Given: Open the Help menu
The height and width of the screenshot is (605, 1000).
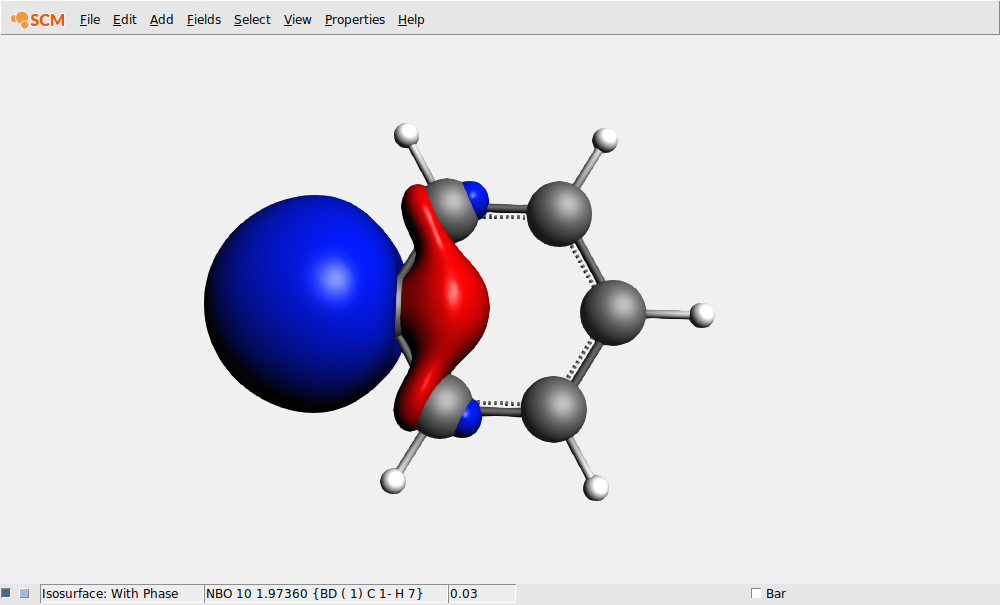Looking at the screenshot, I should pos(410,19).
